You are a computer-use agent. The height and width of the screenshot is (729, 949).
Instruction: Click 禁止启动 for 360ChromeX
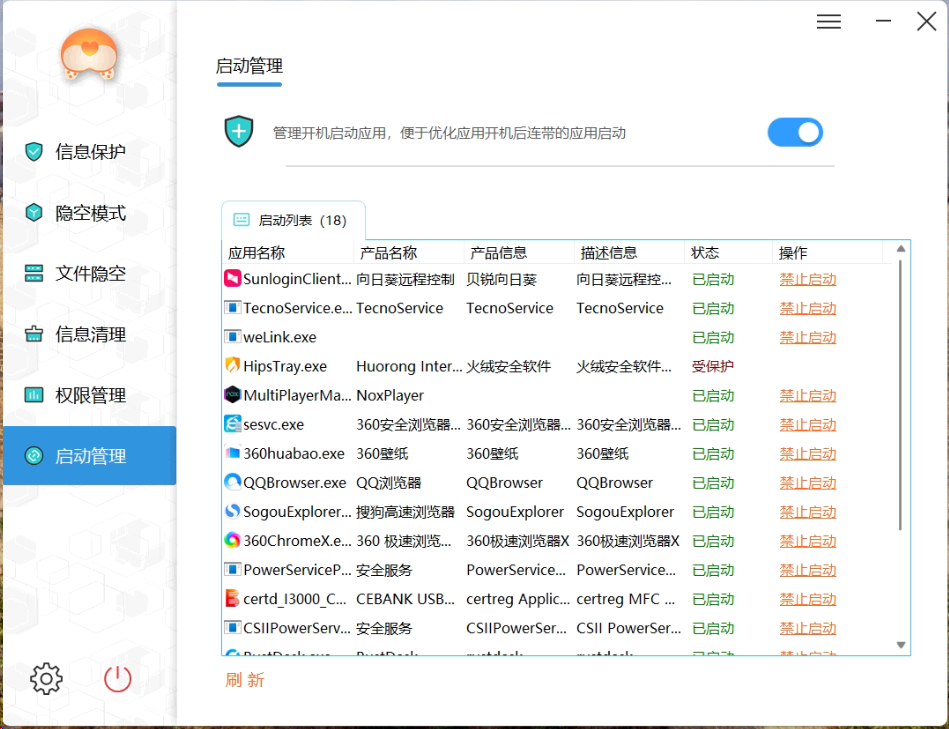(x=807, y=541)
